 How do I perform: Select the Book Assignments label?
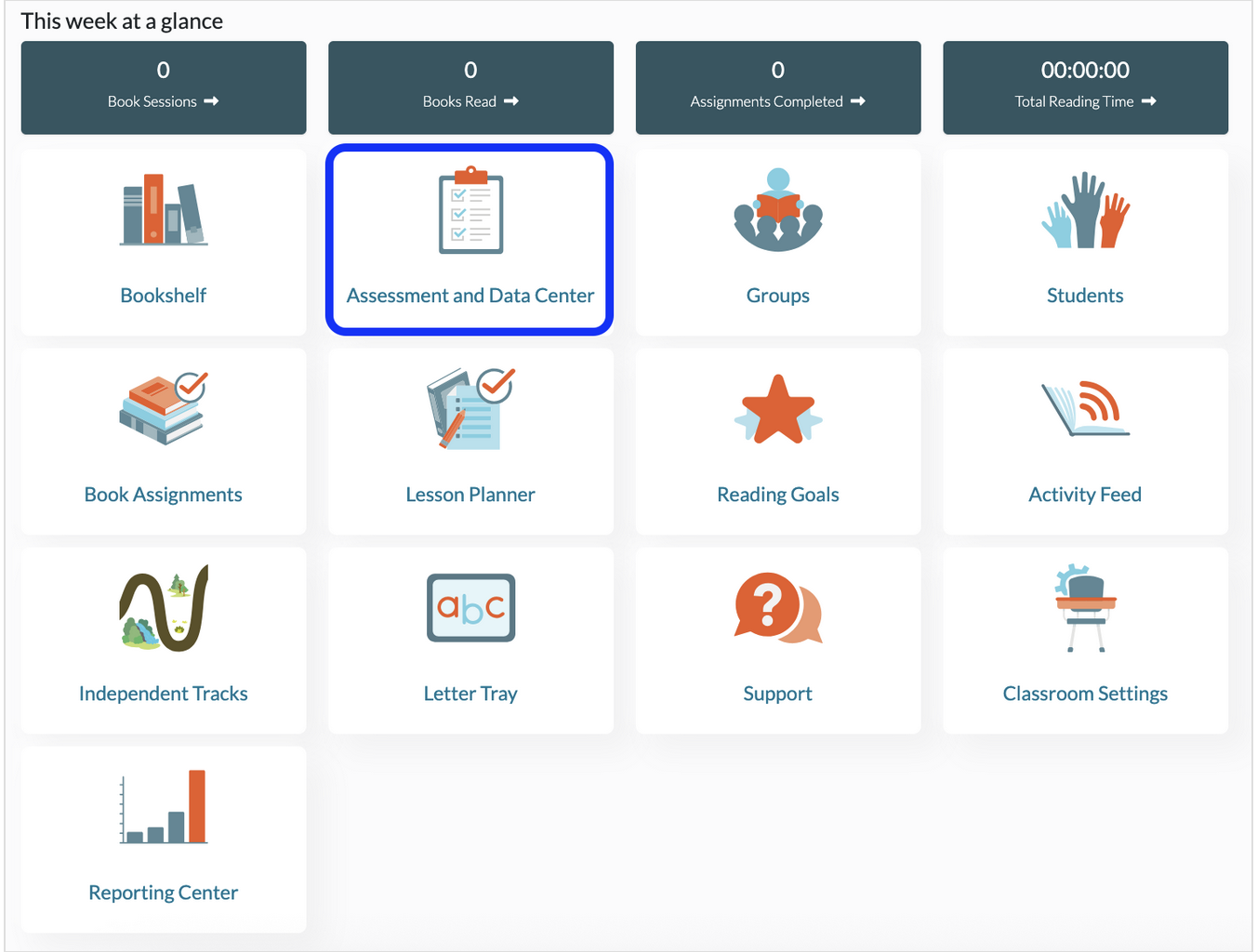pyautogui.click(x=164, y=495)
